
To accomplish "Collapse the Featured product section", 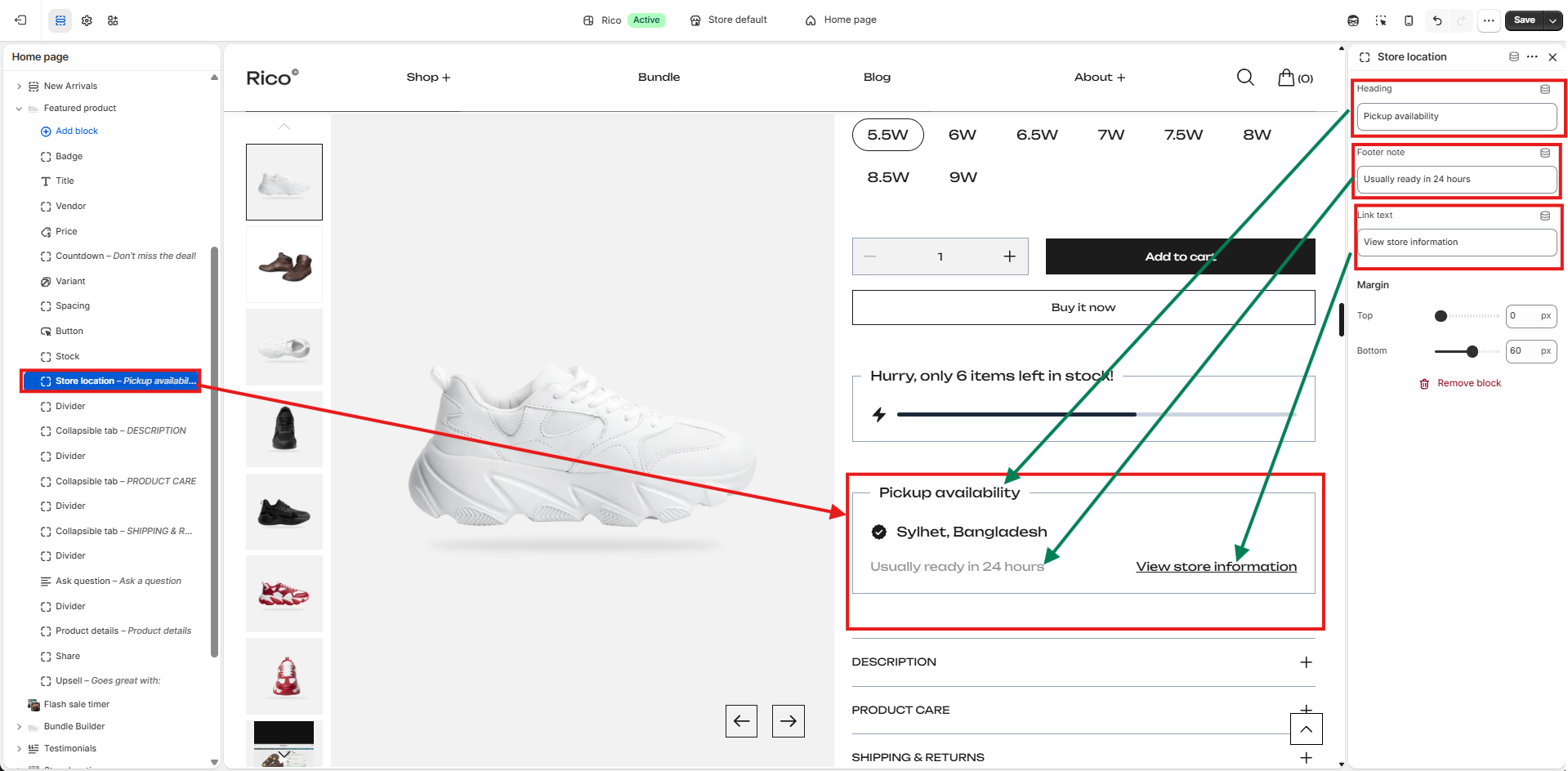I will coord(19,109).
